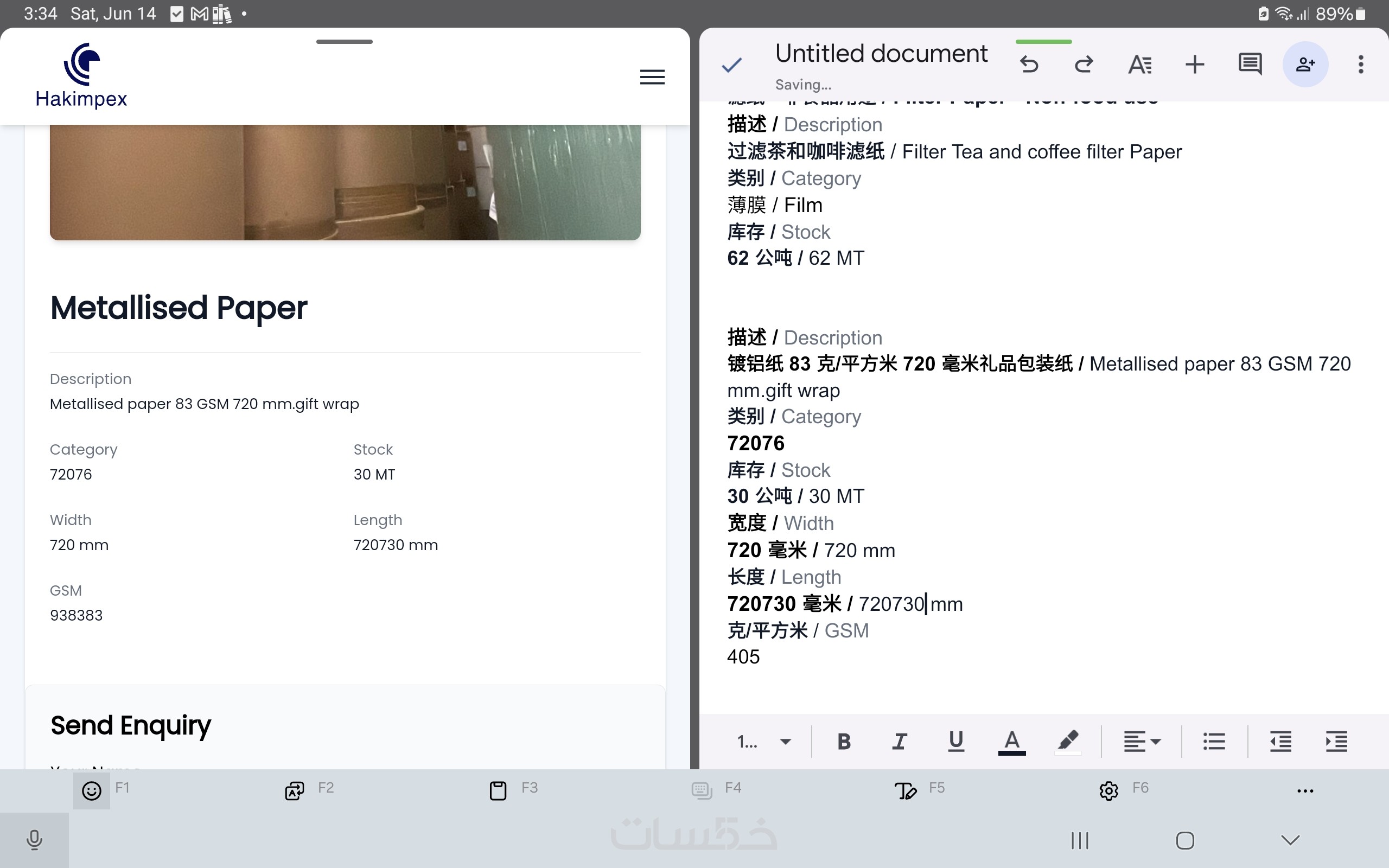1389x868 pixels.
Task: Tap the checkmark to finish editing
Action: 732,65
